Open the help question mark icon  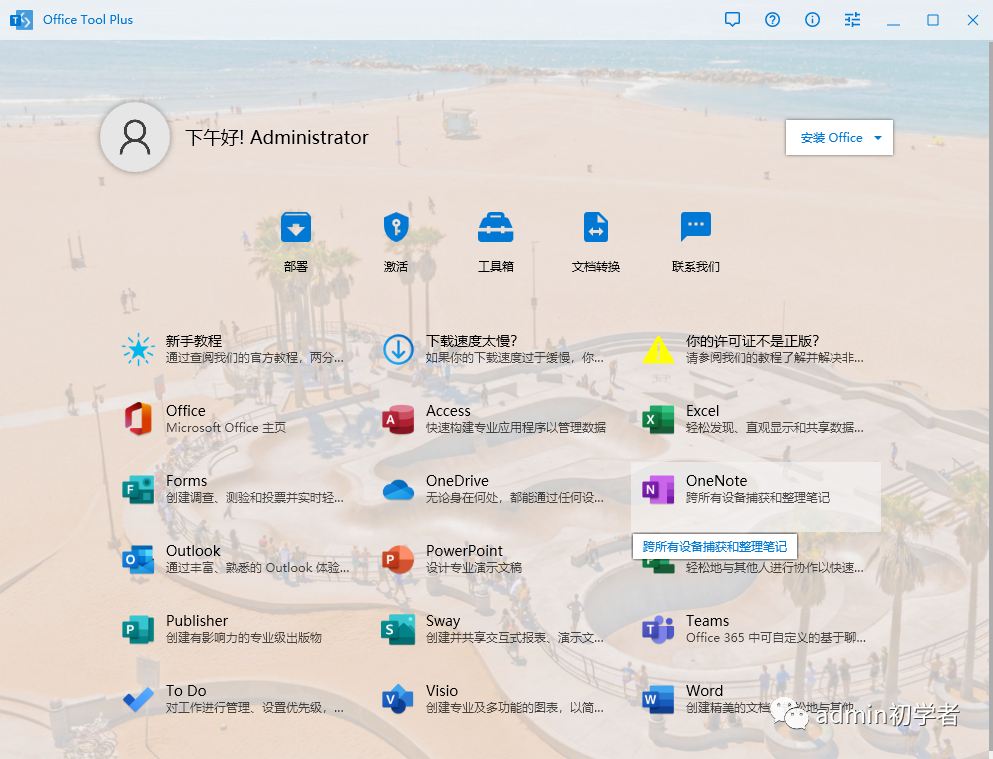tap(772, 20)
